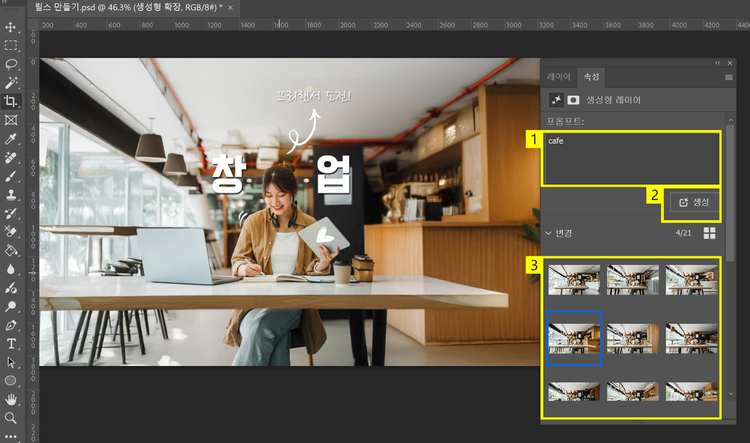Viewport: 750px width, 443px height.
Task: Click the prompt field containing cafe
Action: 630,159
